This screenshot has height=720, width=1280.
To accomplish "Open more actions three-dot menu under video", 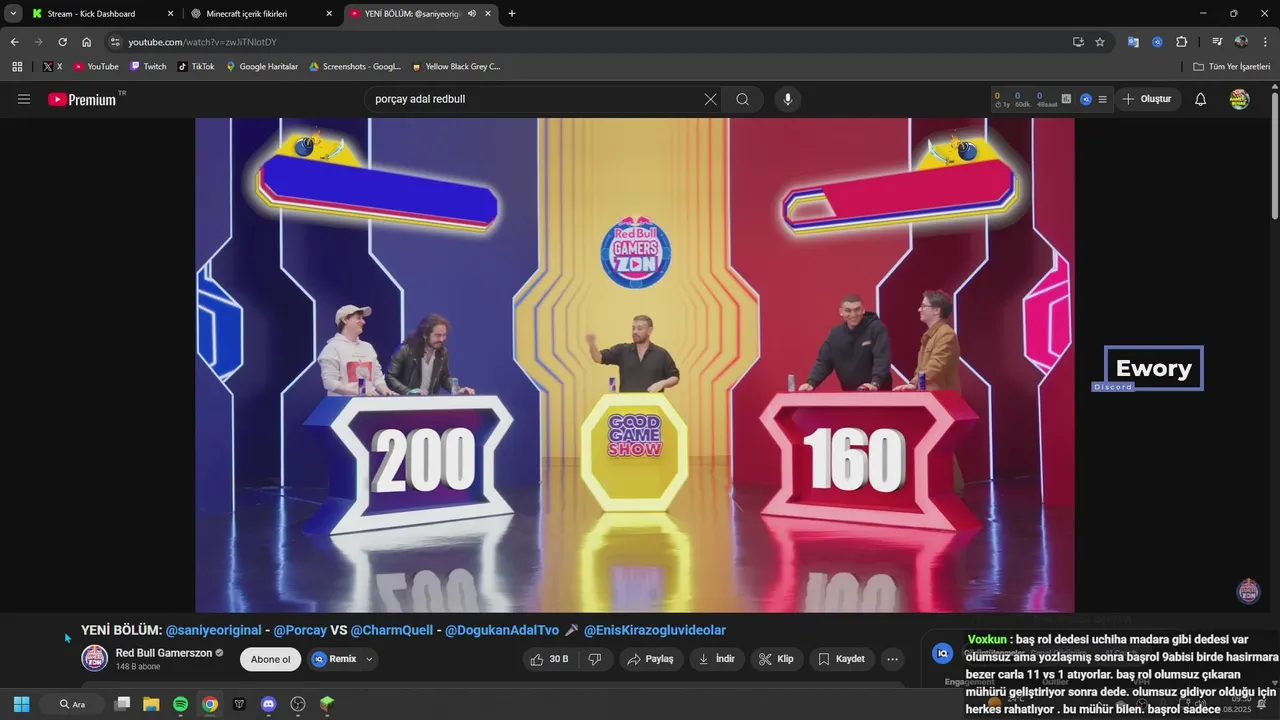I will (892, 659).
